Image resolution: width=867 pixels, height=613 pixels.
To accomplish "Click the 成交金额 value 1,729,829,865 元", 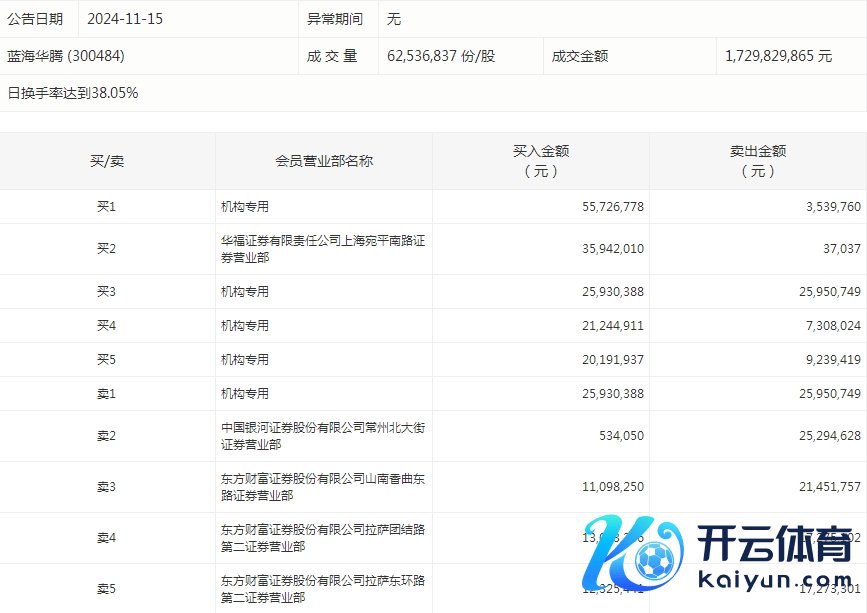I will pos(778,56).
